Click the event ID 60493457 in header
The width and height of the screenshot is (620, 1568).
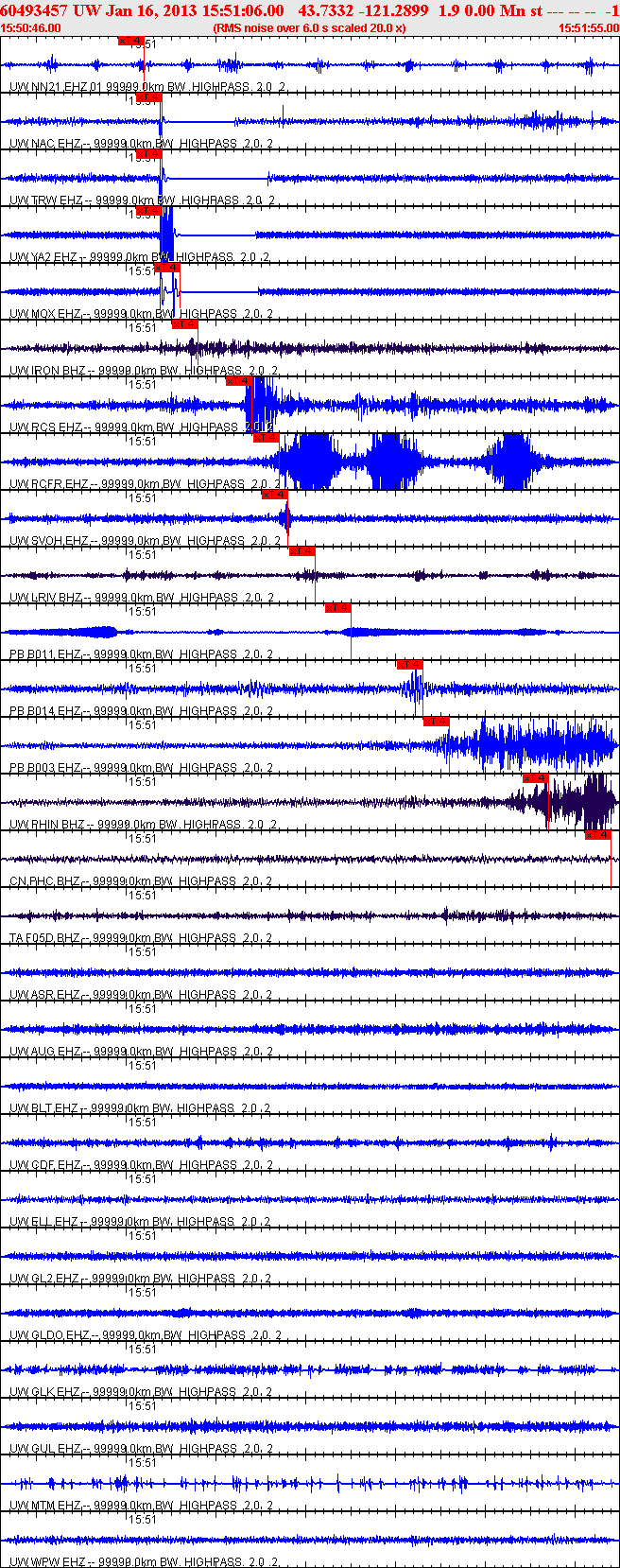33,10
